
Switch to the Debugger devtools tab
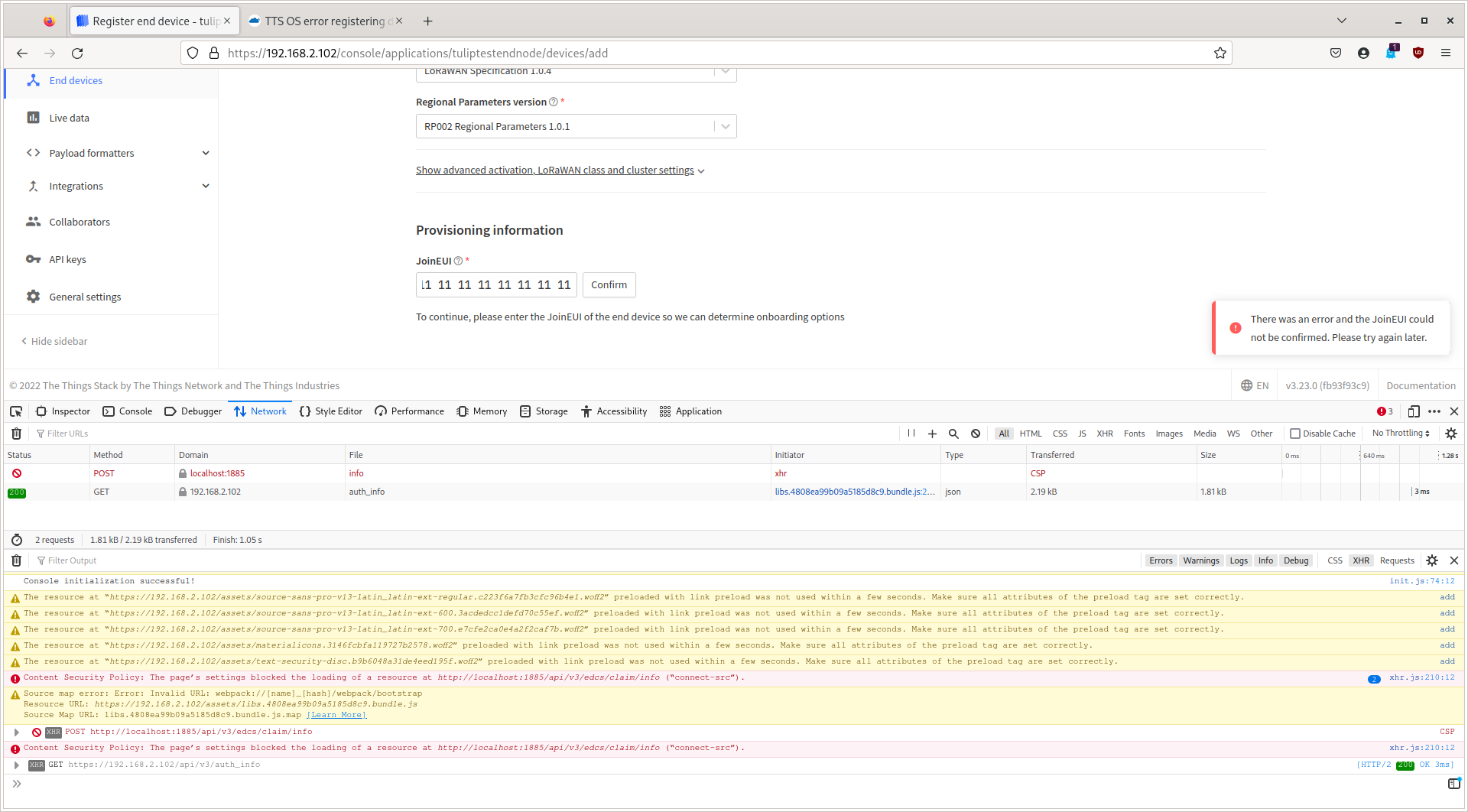(193, 411)
